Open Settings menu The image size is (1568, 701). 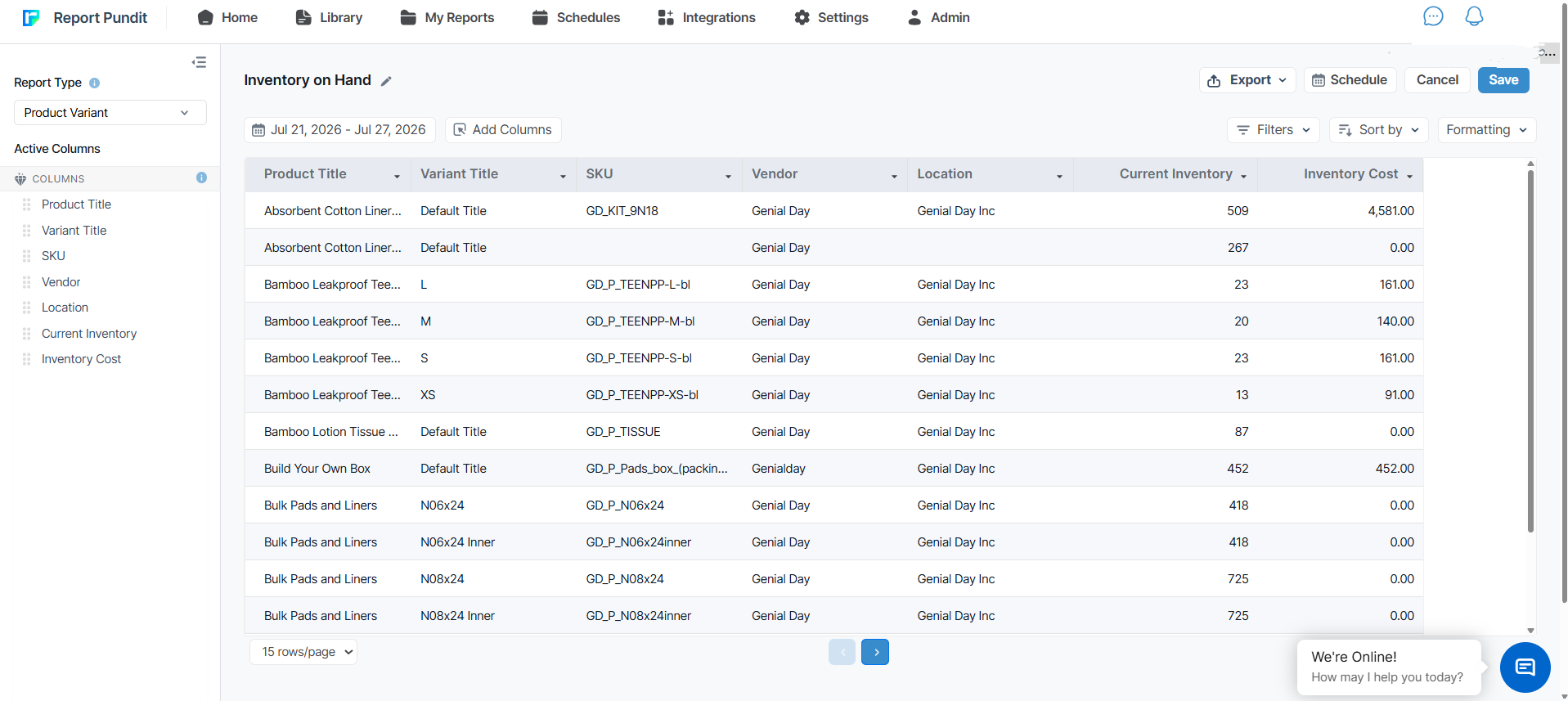tap(831, 17)
